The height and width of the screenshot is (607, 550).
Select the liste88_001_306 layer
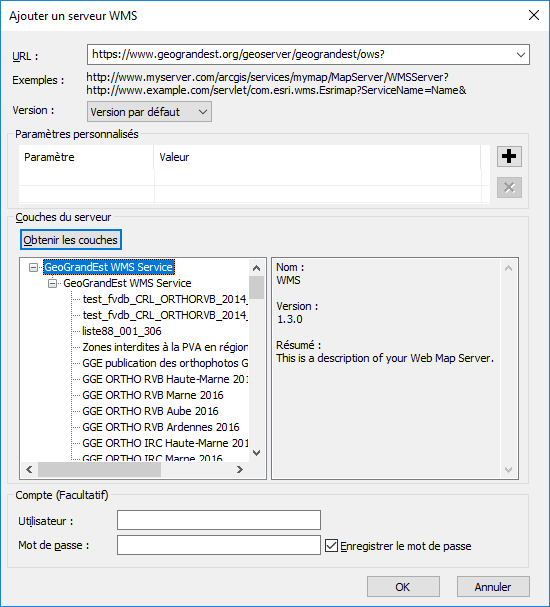122,331
